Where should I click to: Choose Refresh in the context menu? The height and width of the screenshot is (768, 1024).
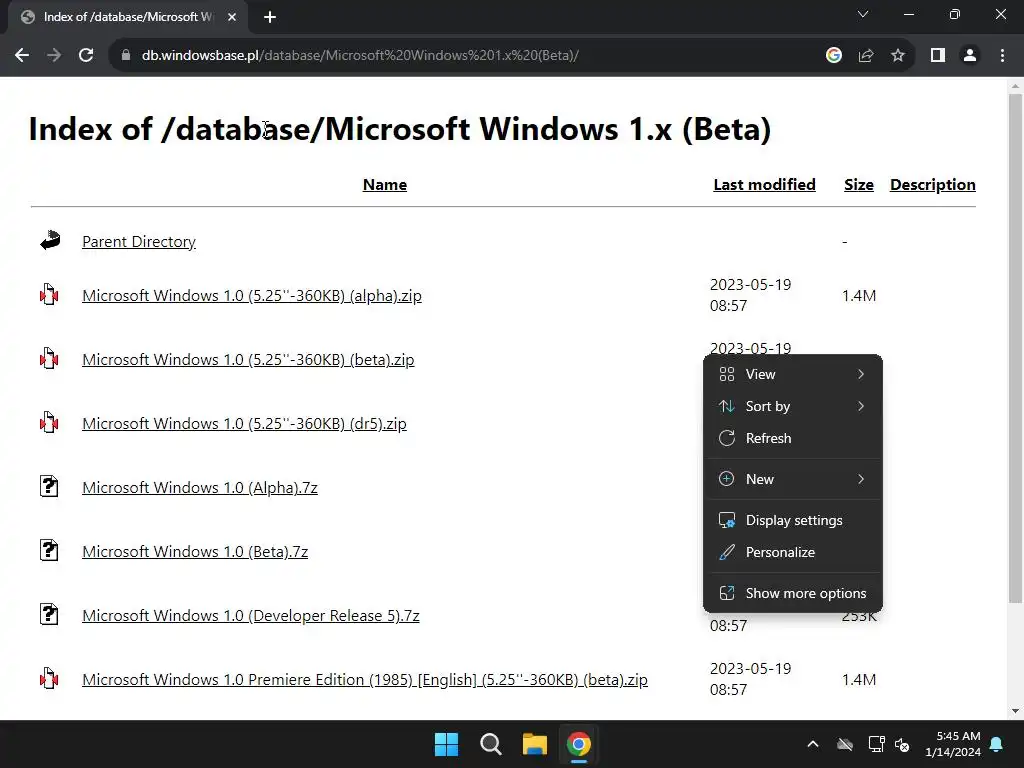tap(793, 438)
